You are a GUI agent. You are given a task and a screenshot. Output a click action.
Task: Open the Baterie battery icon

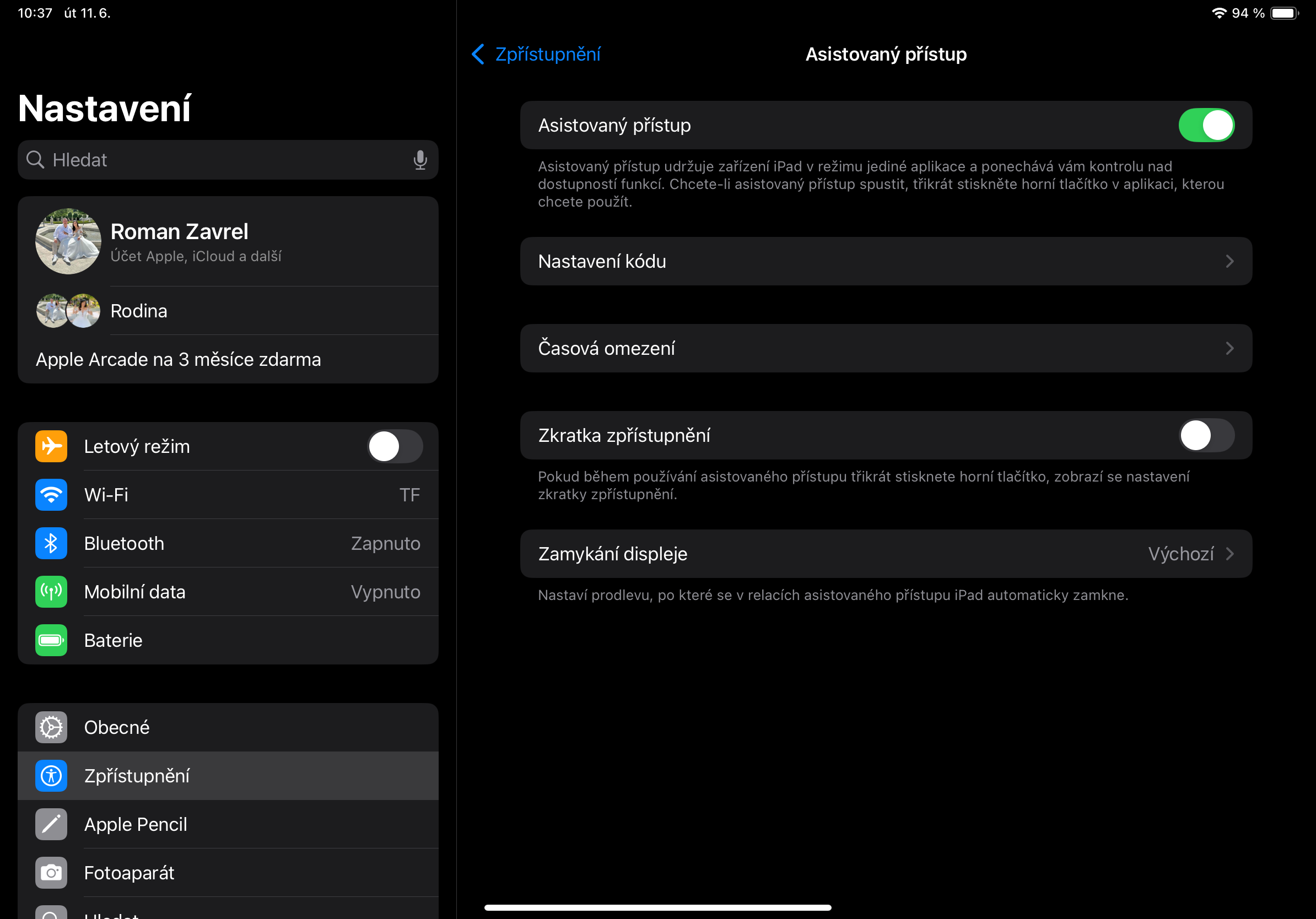click(x=51, y=640)
